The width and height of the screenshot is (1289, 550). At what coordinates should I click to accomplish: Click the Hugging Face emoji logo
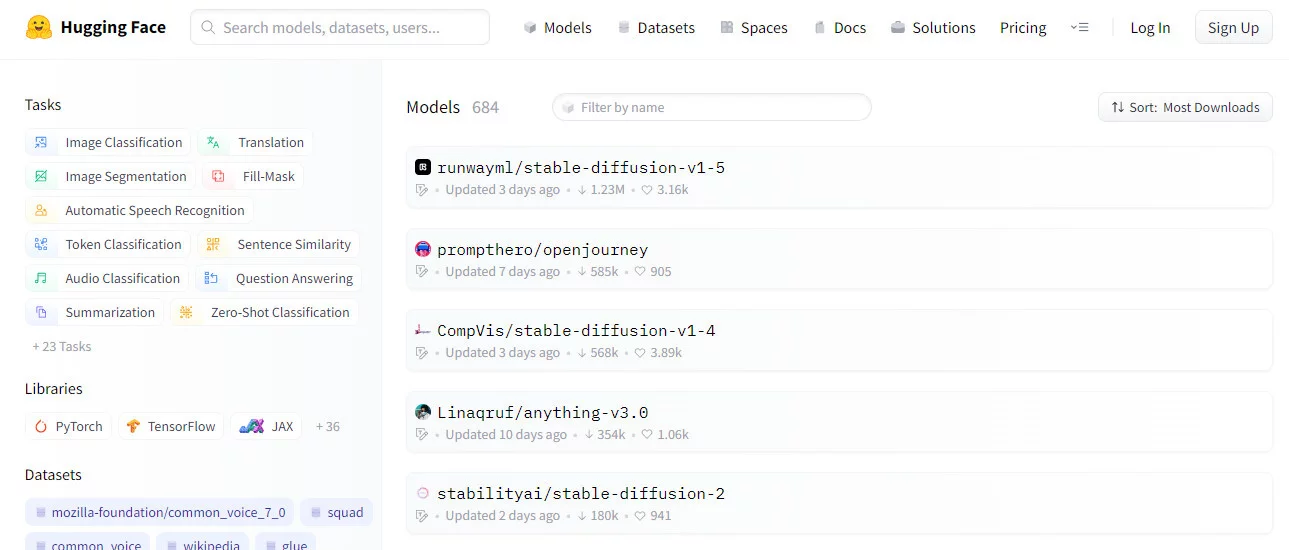point(39,27)
